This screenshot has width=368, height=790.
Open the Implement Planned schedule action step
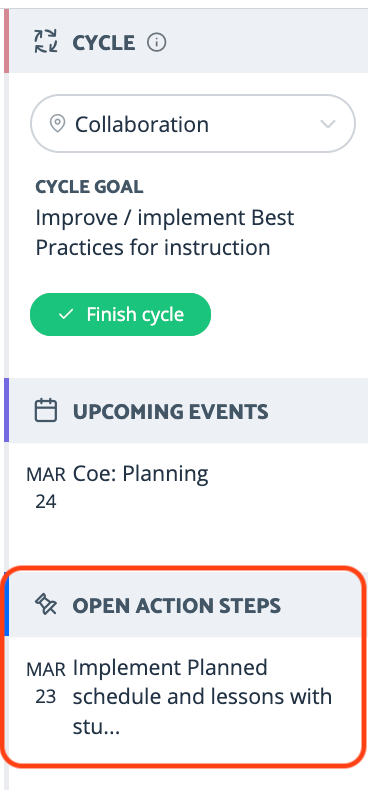[x=202, y=697]
